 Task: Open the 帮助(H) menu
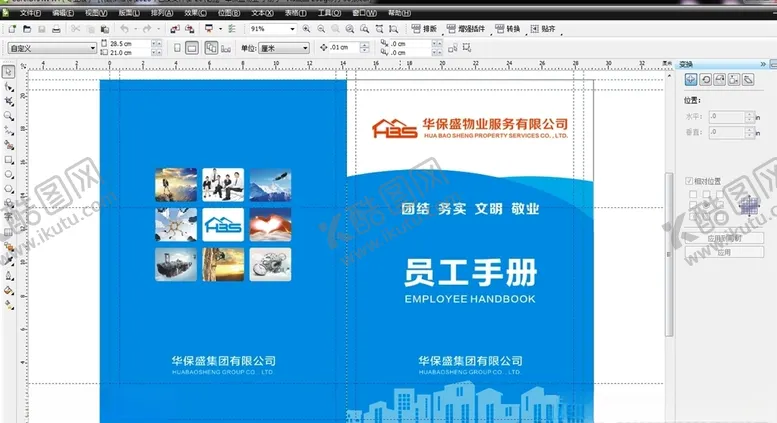click(x=399, y=13)
